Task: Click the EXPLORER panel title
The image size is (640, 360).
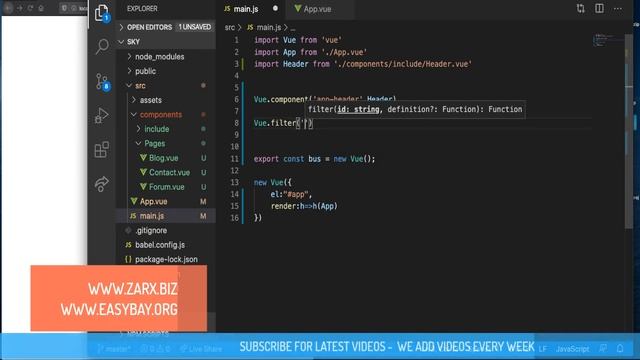Action: tap(142, 9)
